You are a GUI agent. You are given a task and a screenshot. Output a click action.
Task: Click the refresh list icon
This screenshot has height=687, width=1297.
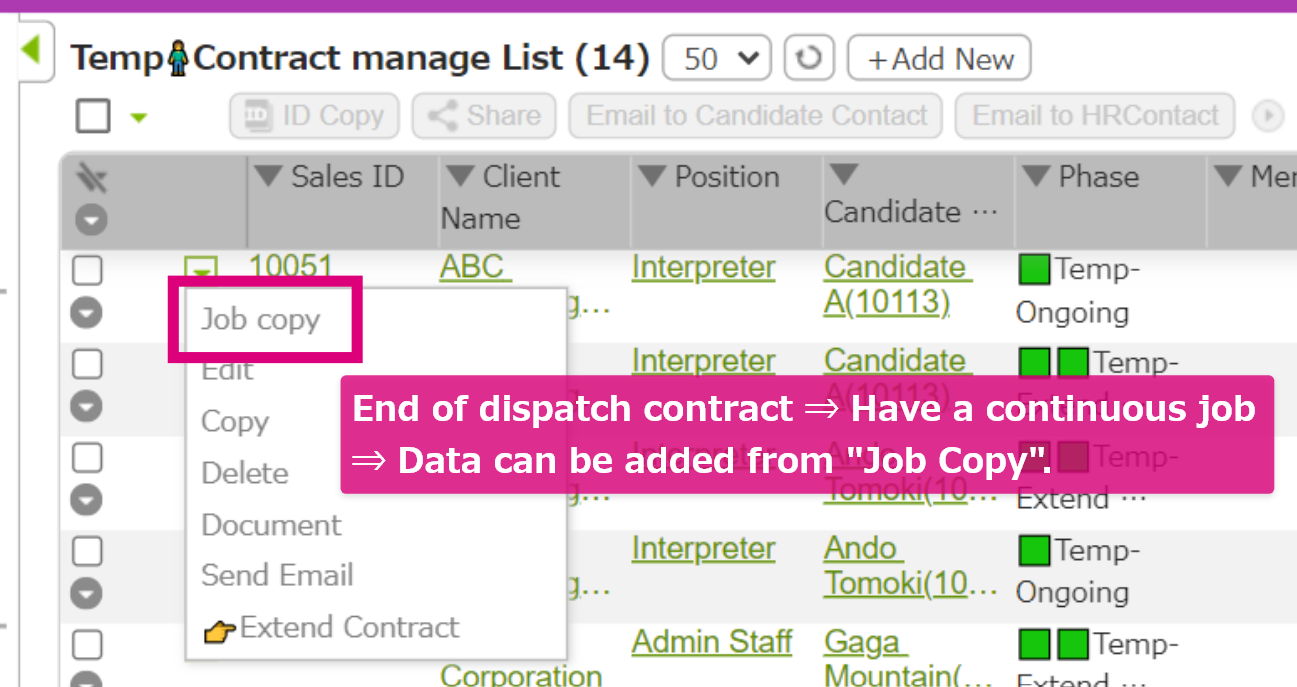click(x=809, y=59)
